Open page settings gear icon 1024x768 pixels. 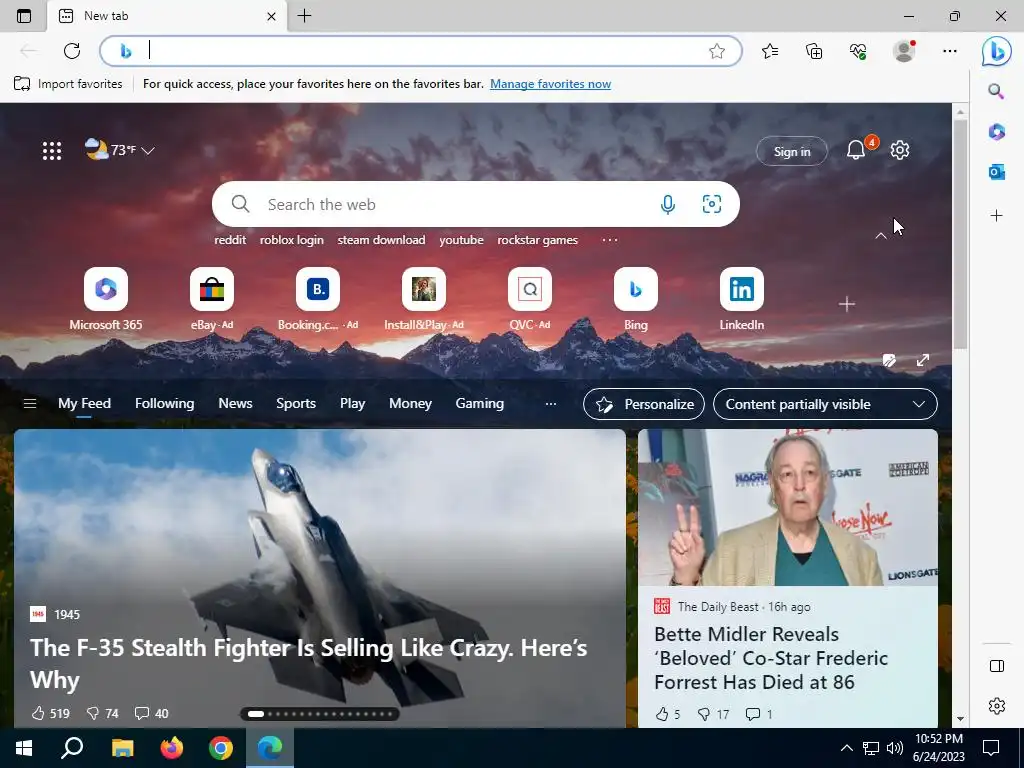click(x=900, y=150)
